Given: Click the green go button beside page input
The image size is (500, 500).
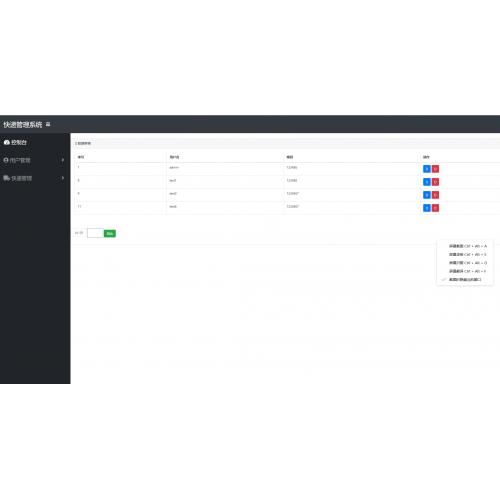Looking at the screenshot, I should click(x=110, y=233).
